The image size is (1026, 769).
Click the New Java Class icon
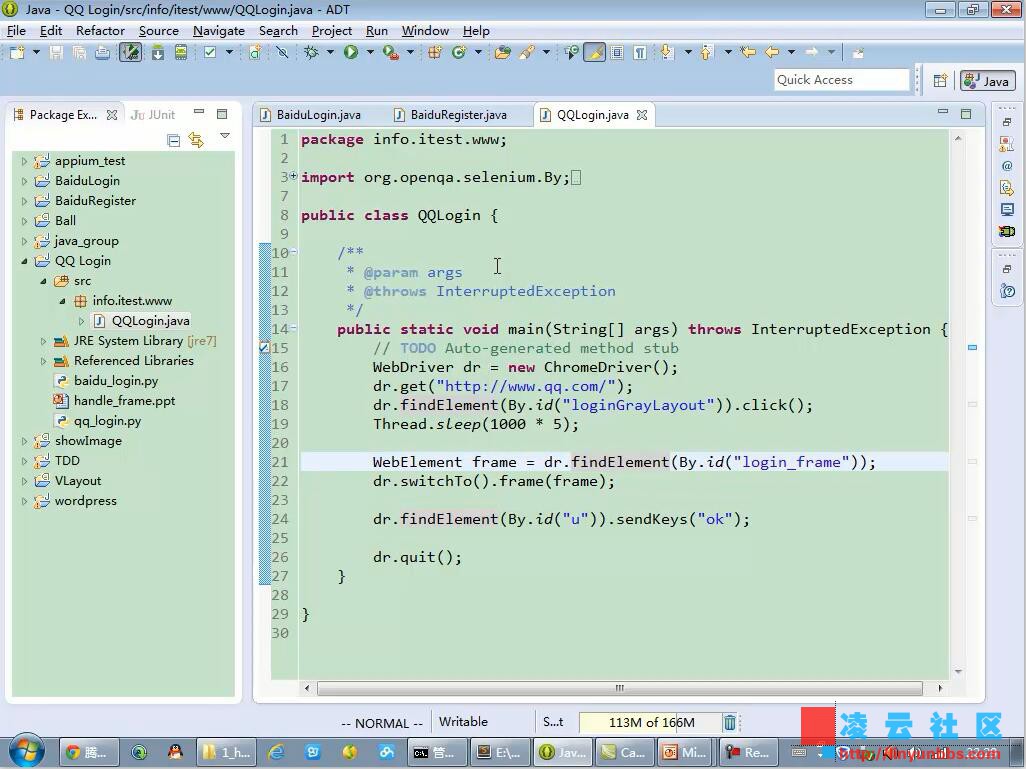(459, 52)
